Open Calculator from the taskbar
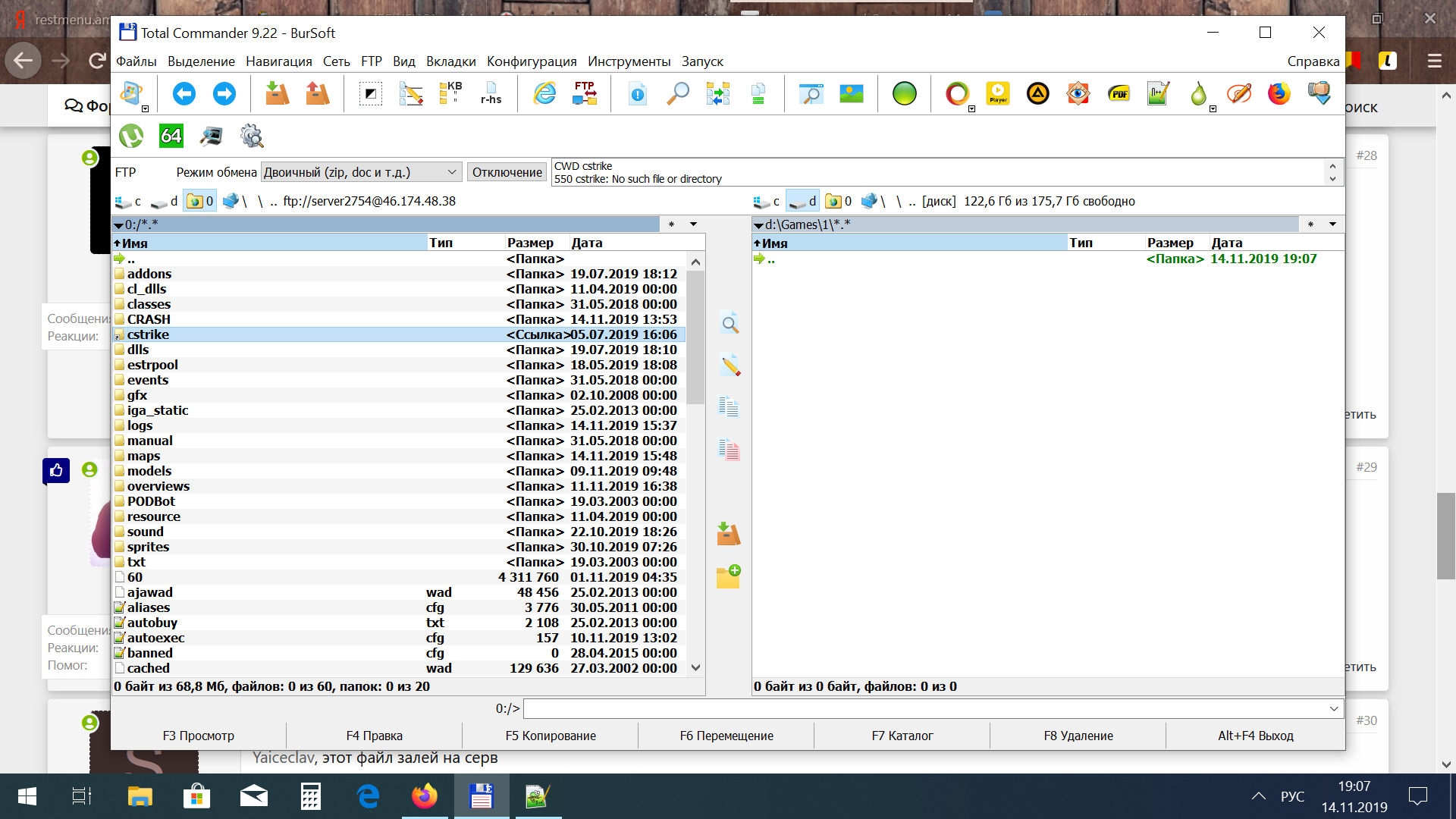Image resolution: width=1456 pixels, height=819 pixels. click(311, 796)
